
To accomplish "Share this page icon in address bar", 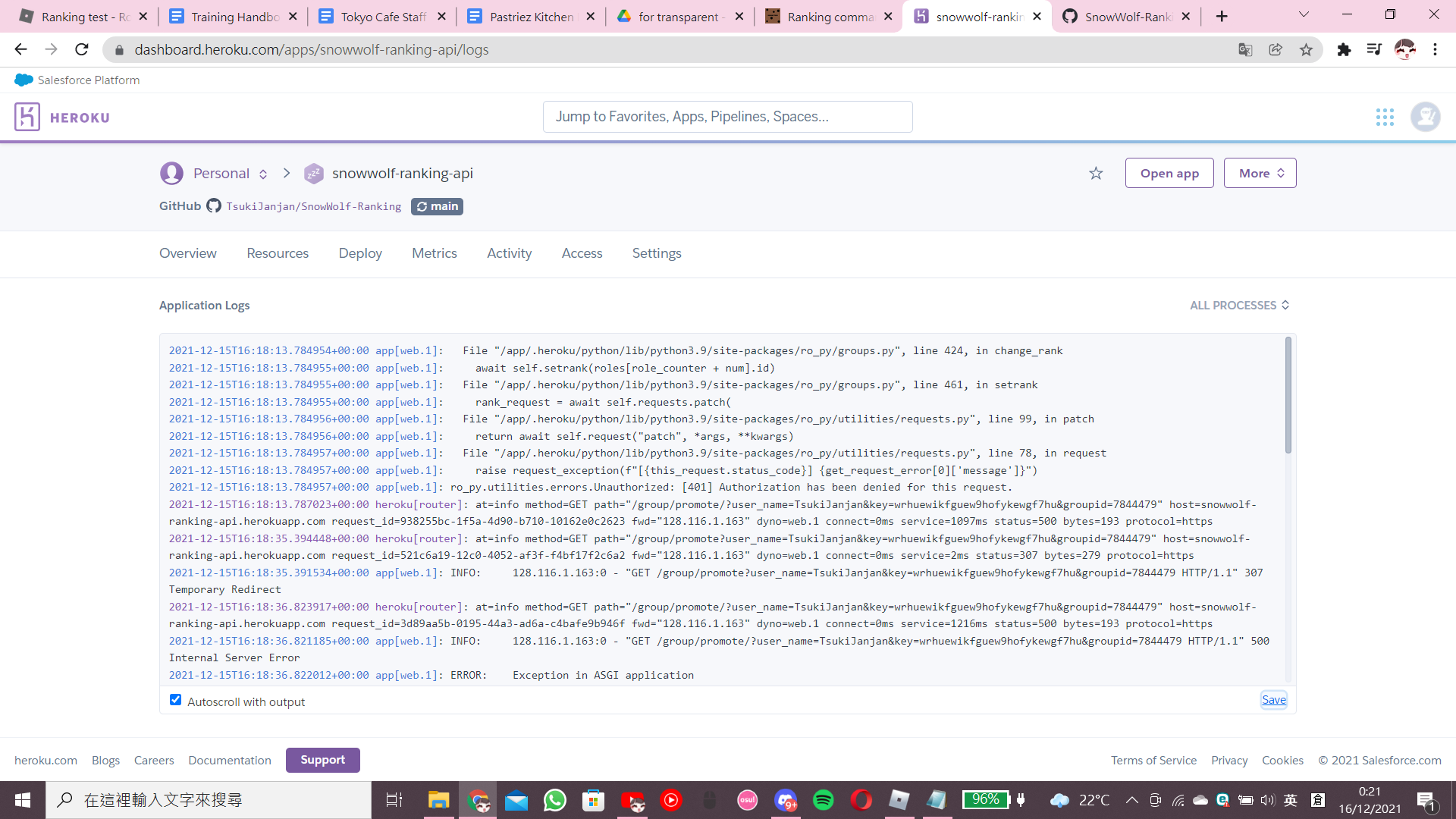I will [x=1276, y=49].
